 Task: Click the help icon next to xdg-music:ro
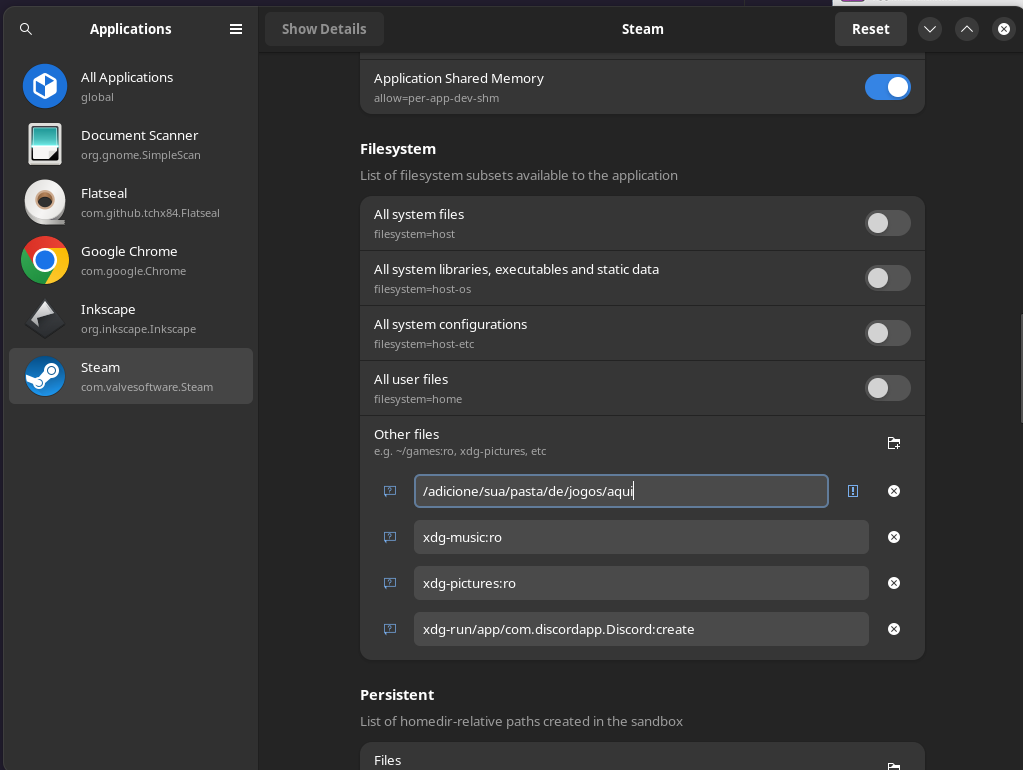tap(390, 537)
